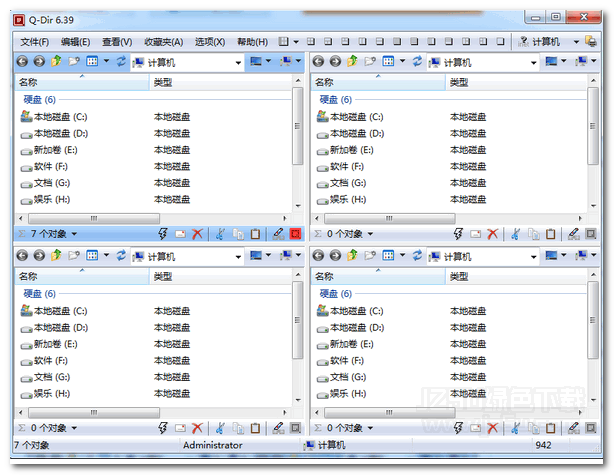Select 新加卷 (E:) in top-left pane
This screenshot has width=614, height=475.
tap(49, 150)
